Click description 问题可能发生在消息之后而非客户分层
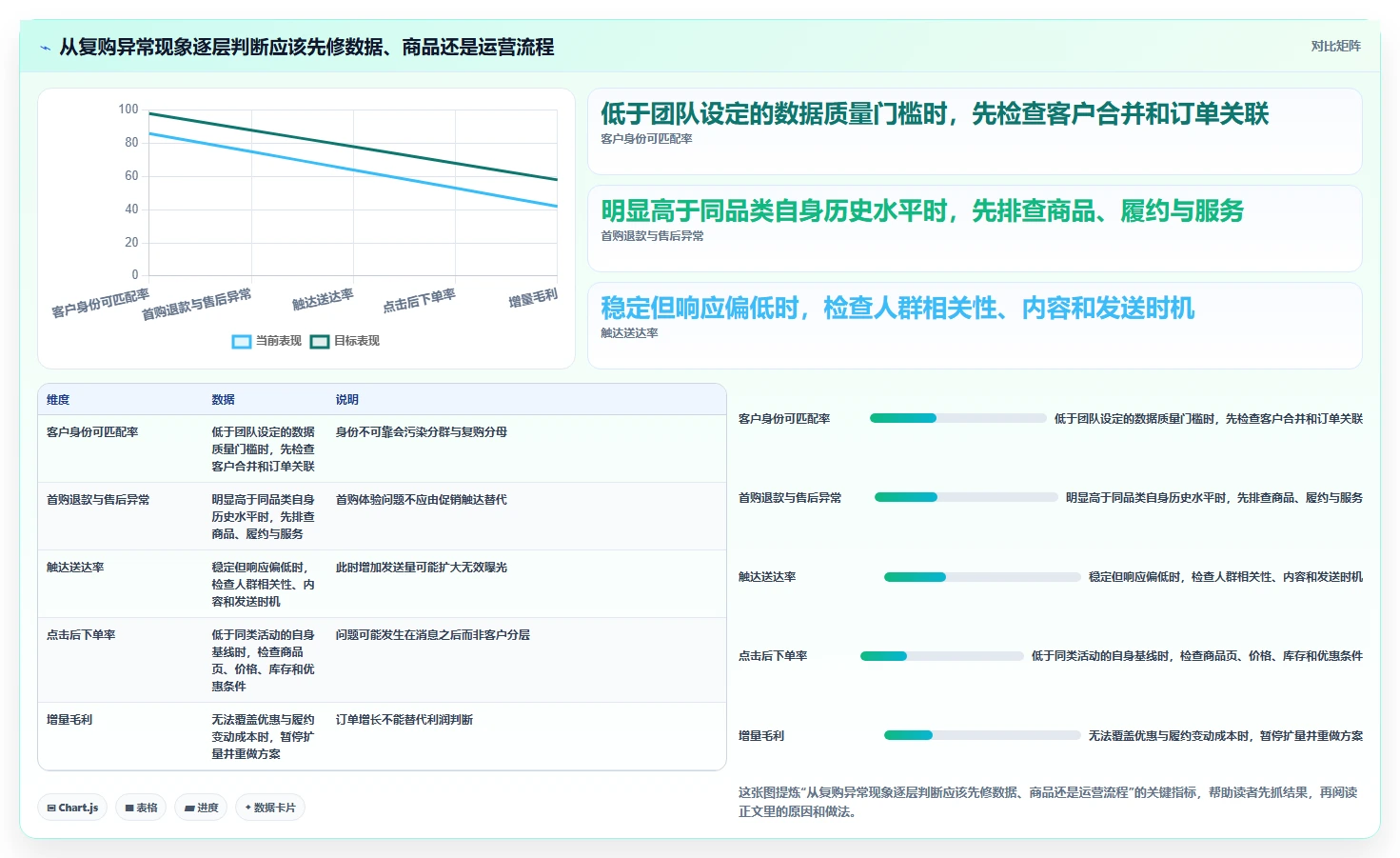 [x=432, y=635]
